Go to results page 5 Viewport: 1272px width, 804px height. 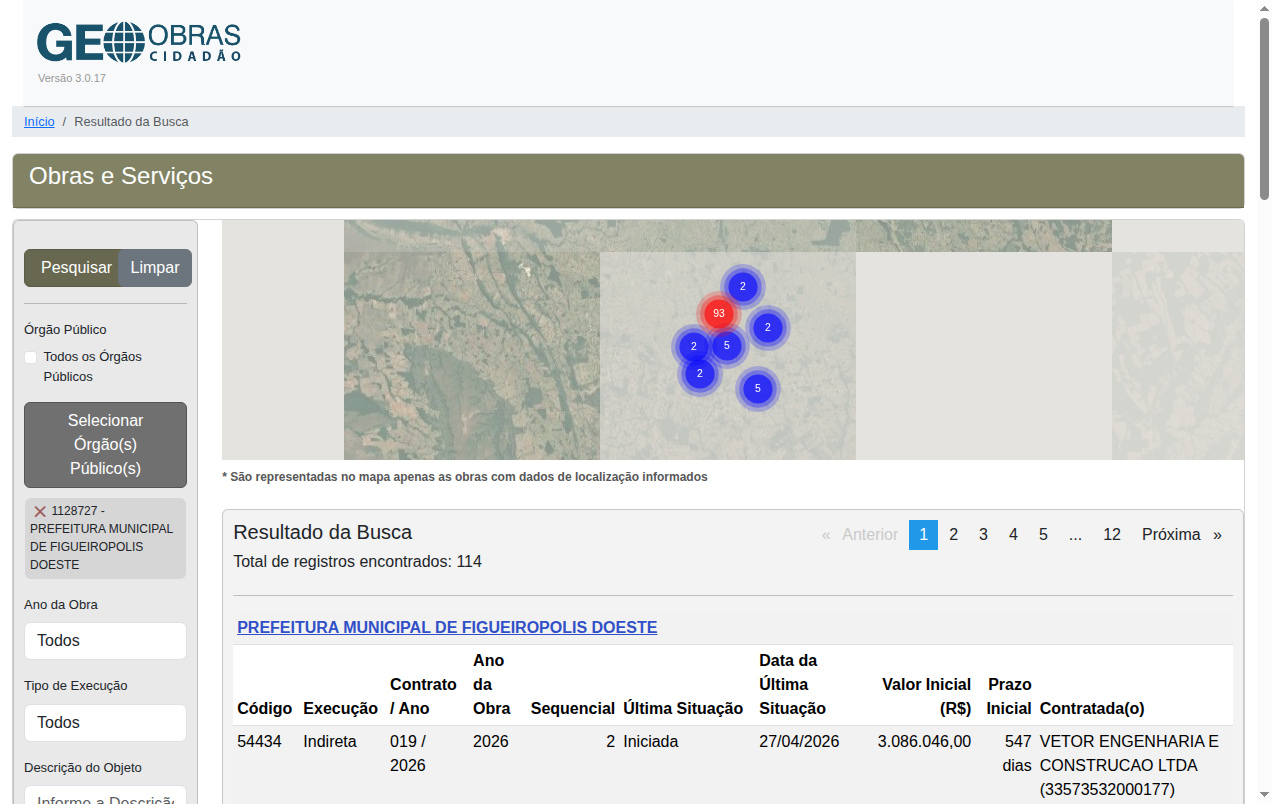1043,535
